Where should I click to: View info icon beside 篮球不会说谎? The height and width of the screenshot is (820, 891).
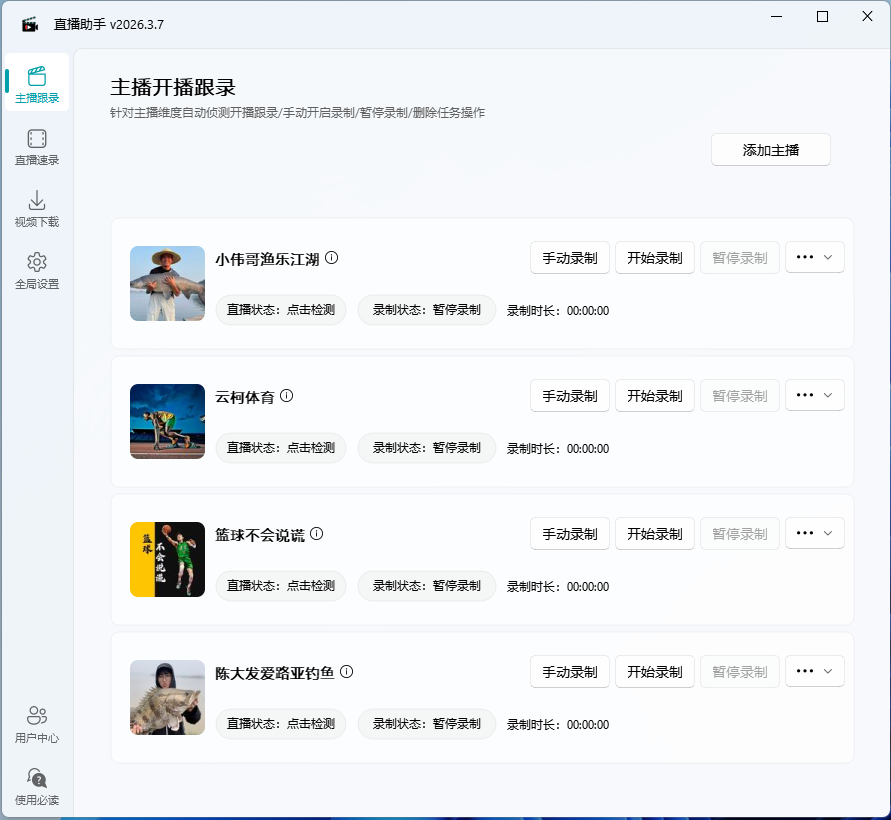[317, 532]
